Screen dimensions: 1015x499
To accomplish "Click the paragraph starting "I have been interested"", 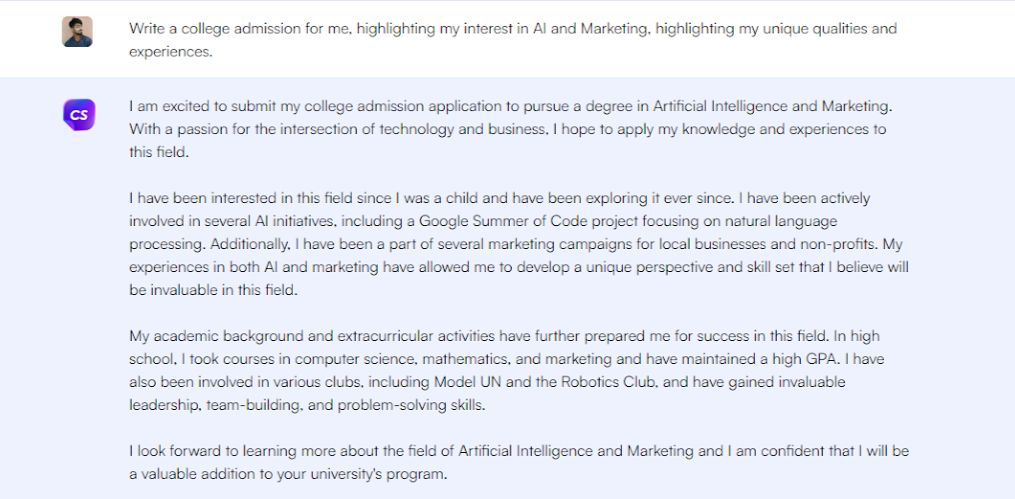I will [x=518, y=244].
